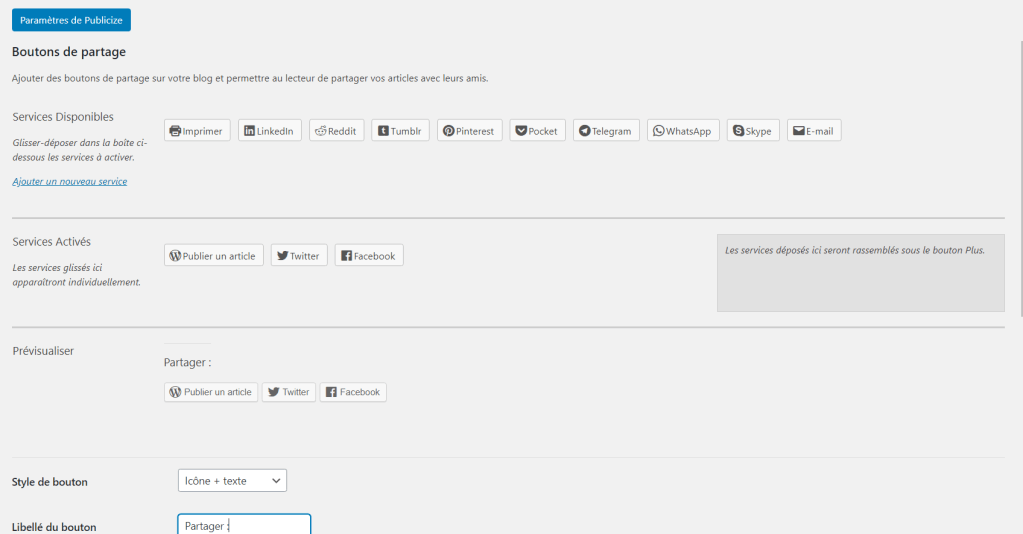Open the Paramètres de Publicize button
1023x534 pixels.
pos(71,20)
